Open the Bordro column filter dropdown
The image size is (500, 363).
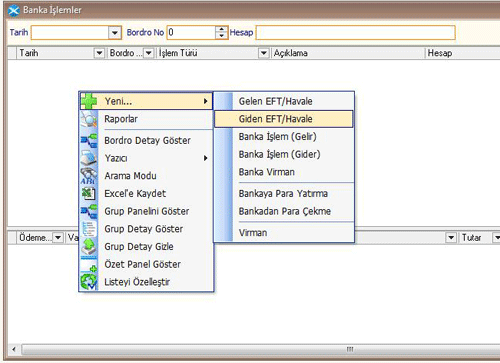[148, 53]
